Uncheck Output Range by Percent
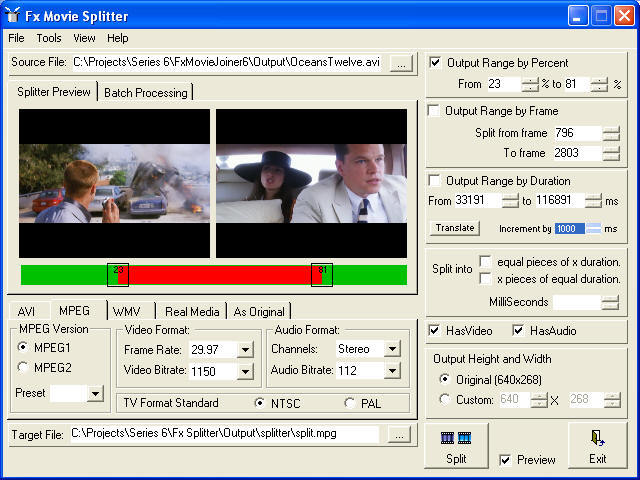 [x=435, y=62]
